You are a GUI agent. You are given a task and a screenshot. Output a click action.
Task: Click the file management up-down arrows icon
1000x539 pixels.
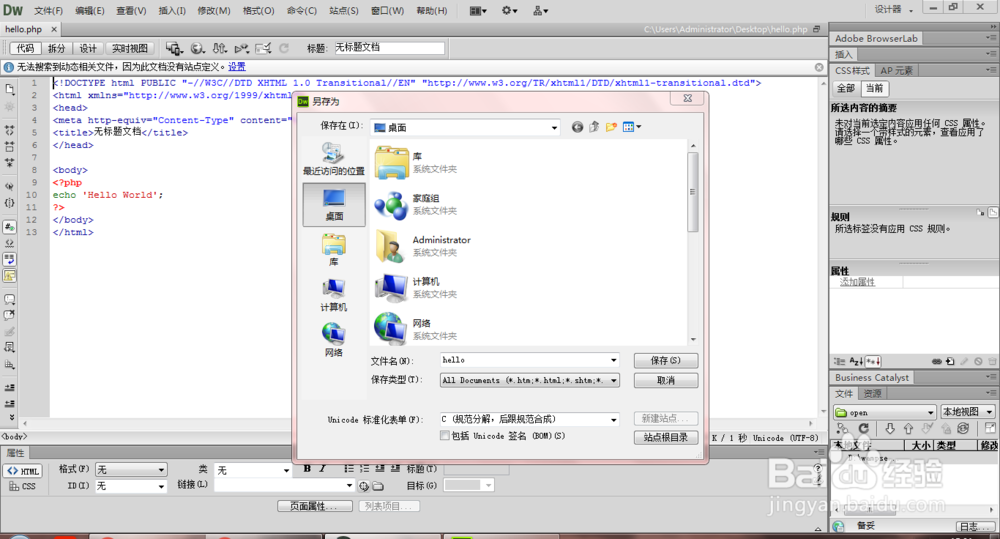point(219,48)
